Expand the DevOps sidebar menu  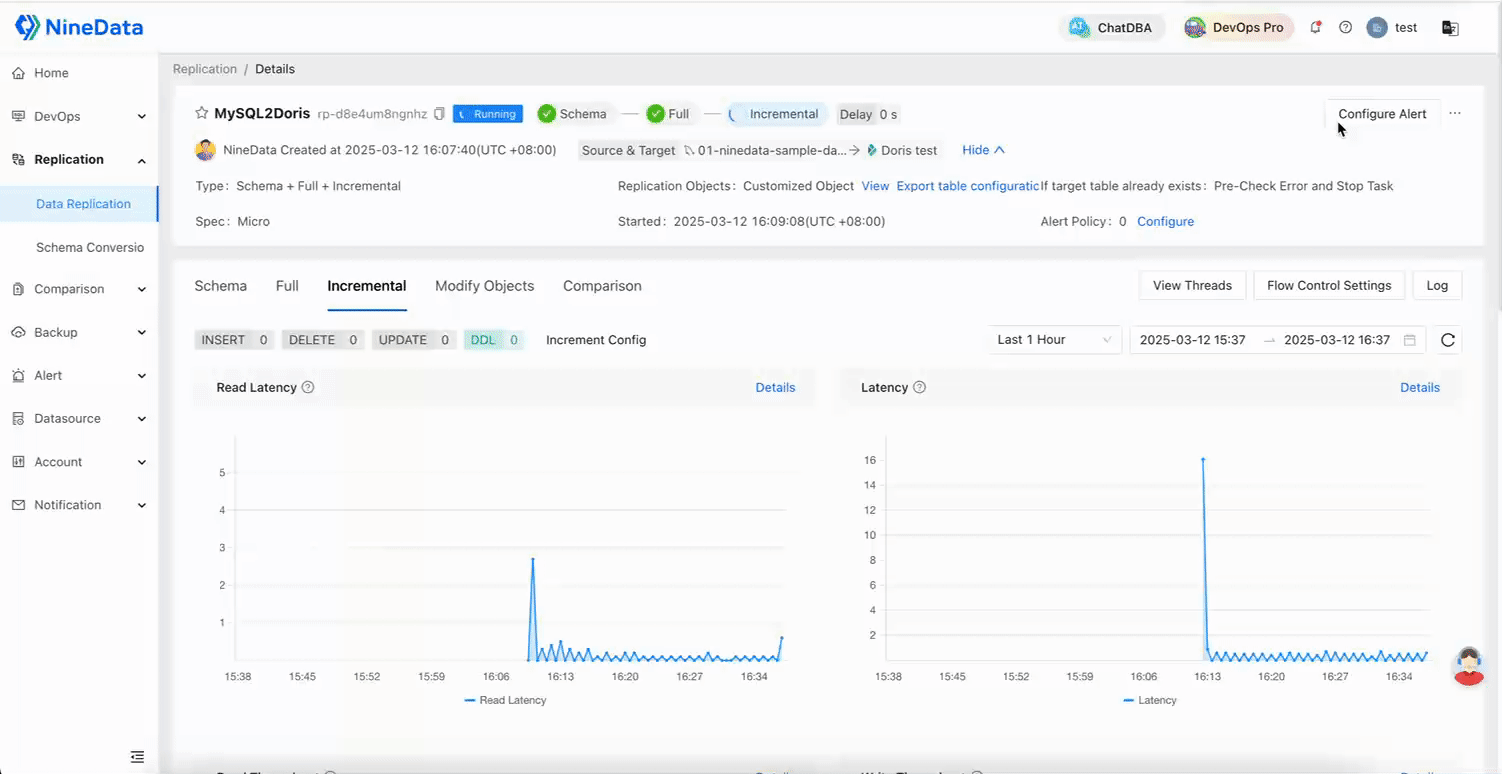(x=79, y=116)
